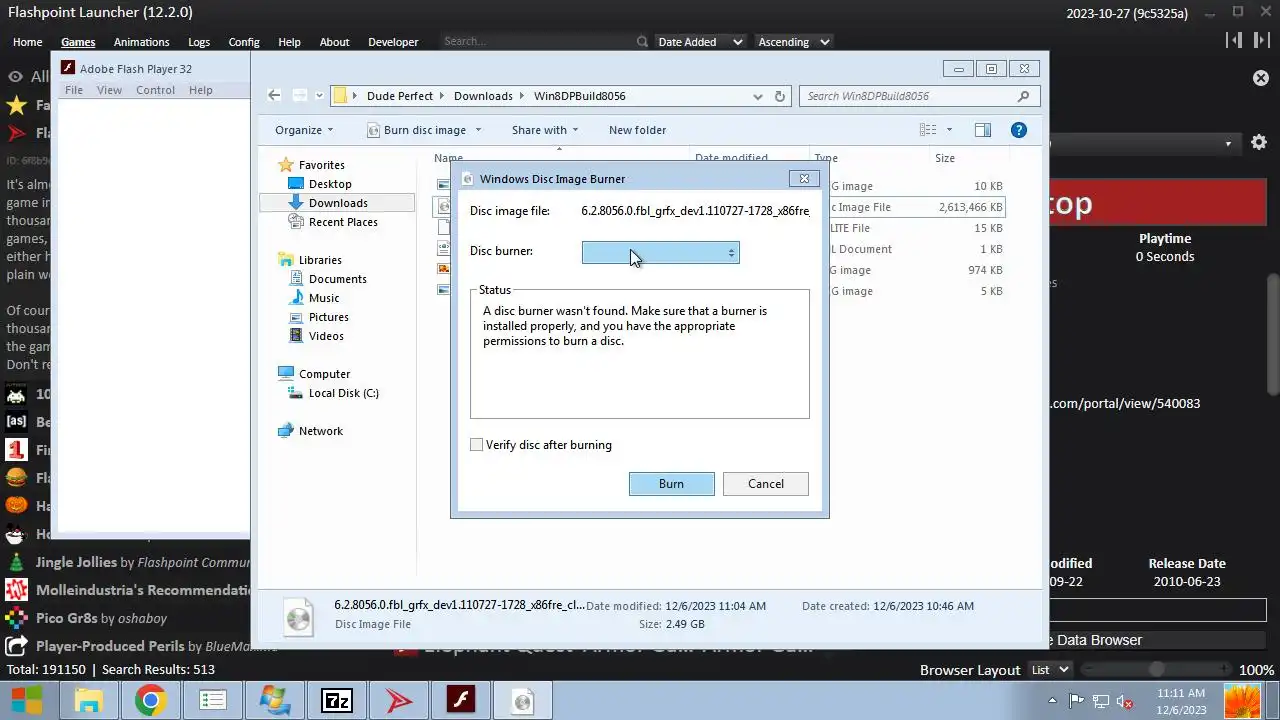
Task: Open the Disc burner dropdown
Action: click(660, 253)
